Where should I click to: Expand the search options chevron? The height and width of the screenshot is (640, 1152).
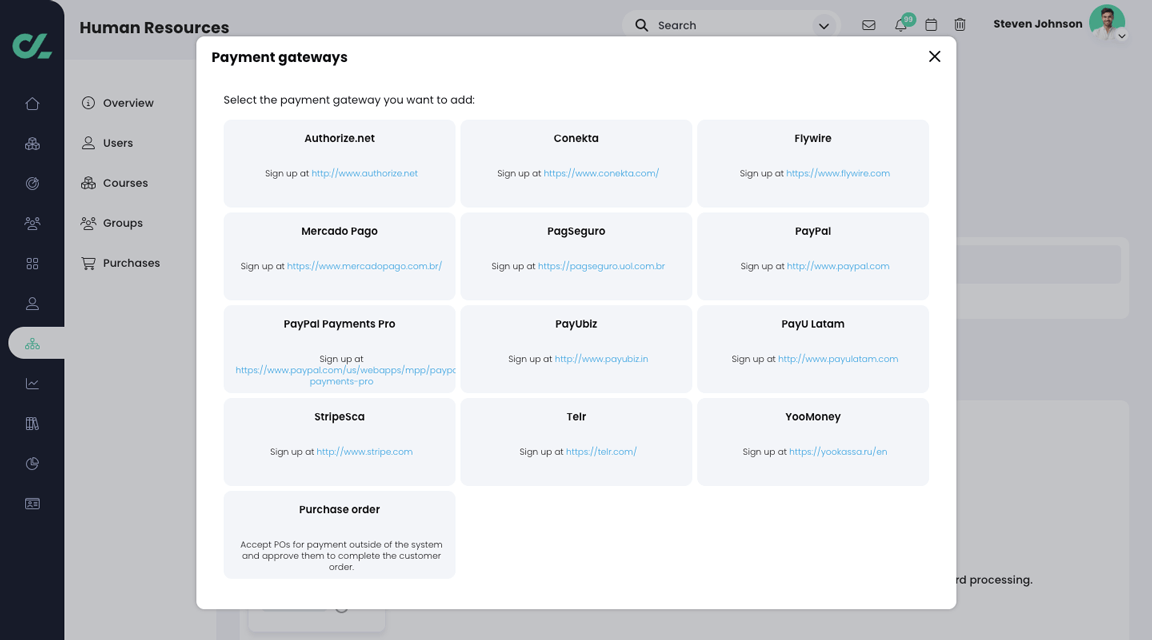(823, 25)
